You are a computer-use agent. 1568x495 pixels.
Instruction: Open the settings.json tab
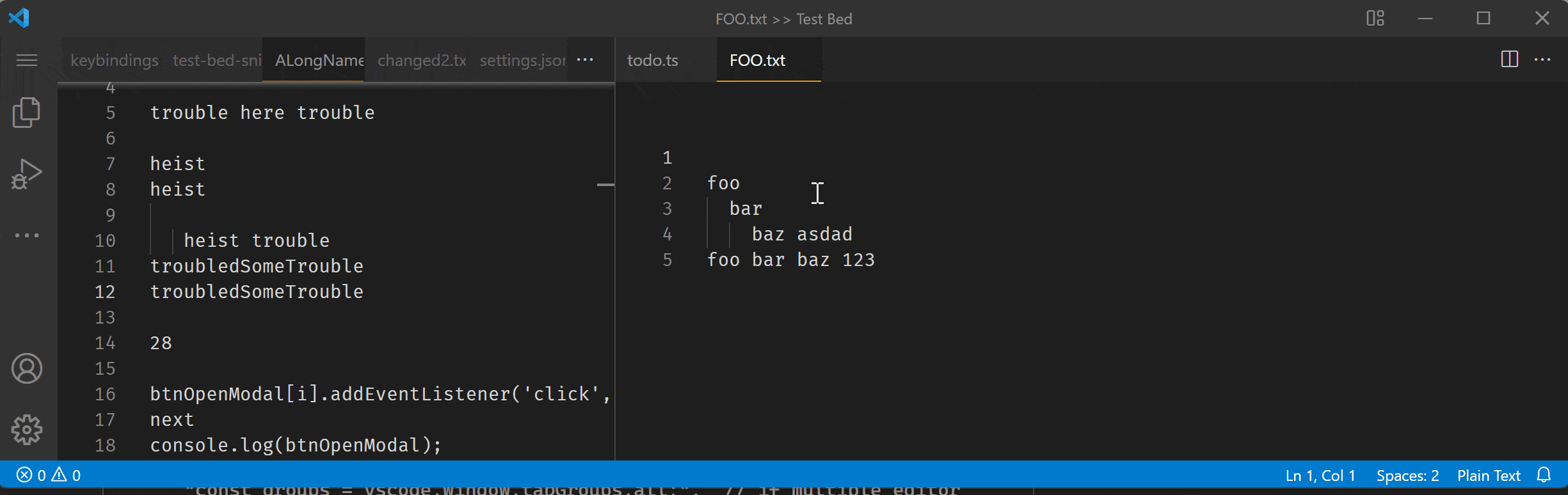522,60
